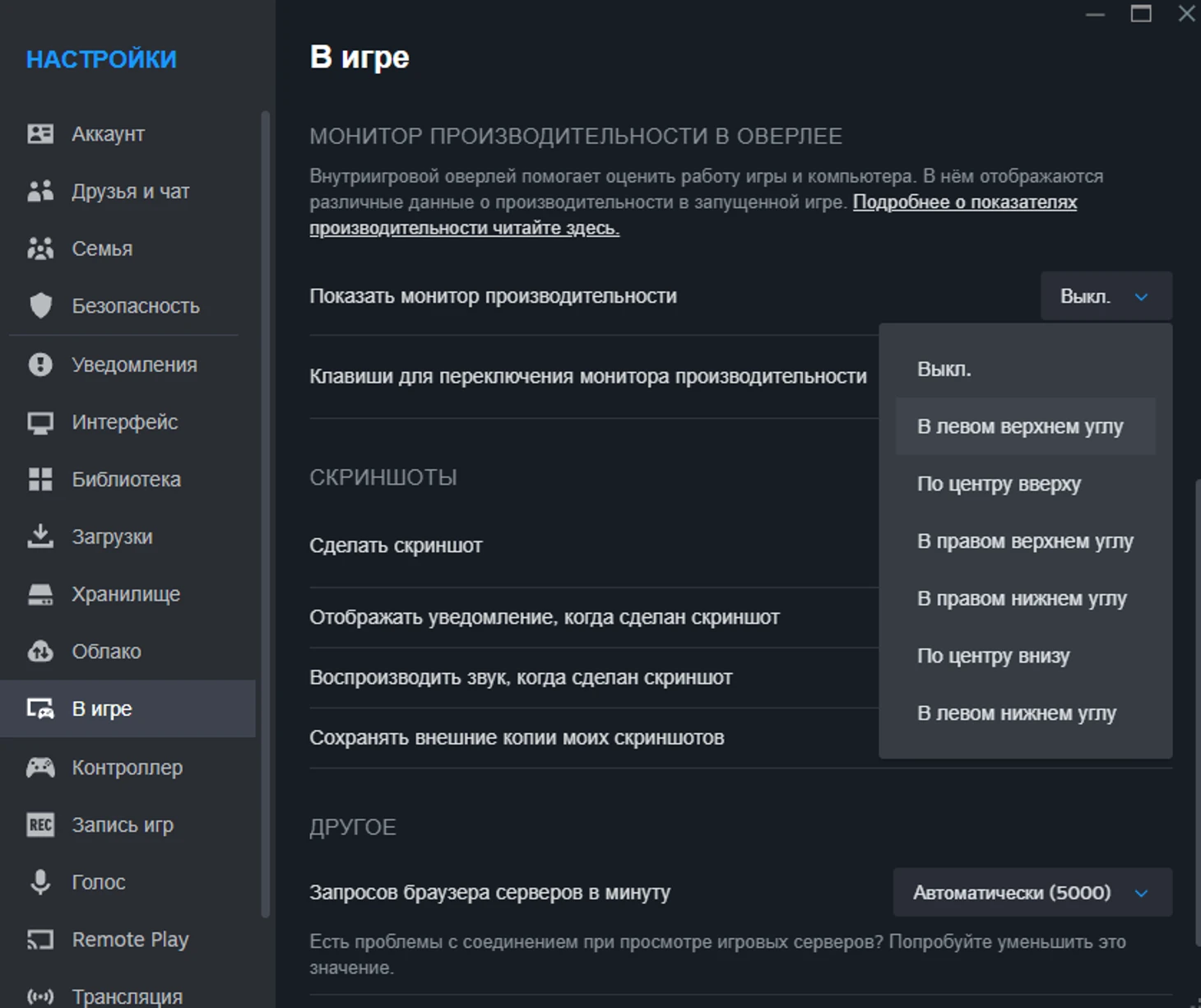Click the Account card icon in sidebar
Viewport: 1201px width, 1008px height.
point(40,134)
